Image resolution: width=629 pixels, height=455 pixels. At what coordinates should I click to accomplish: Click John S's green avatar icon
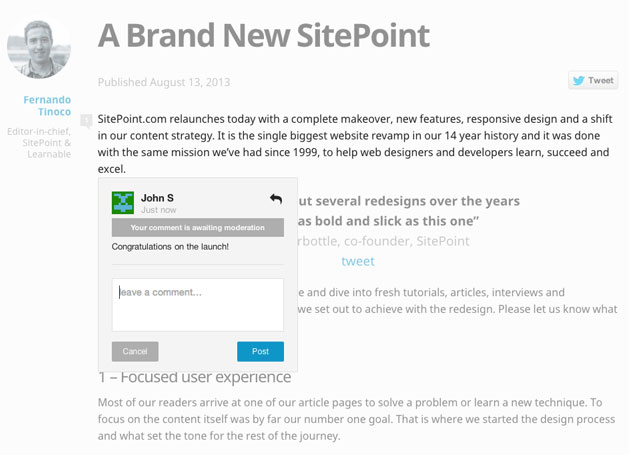click(x=123, y=203)
